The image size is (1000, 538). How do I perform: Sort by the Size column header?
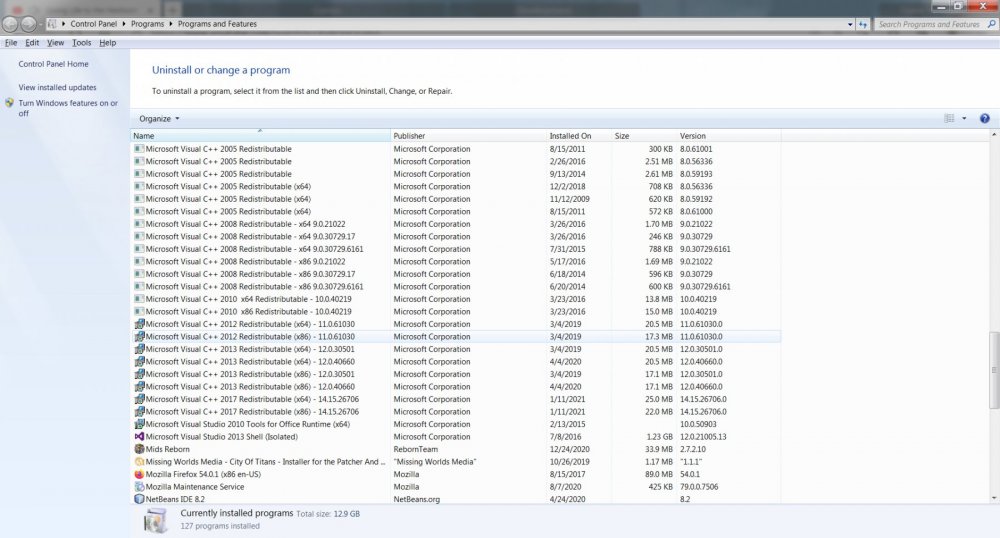(x=643, y=136)
